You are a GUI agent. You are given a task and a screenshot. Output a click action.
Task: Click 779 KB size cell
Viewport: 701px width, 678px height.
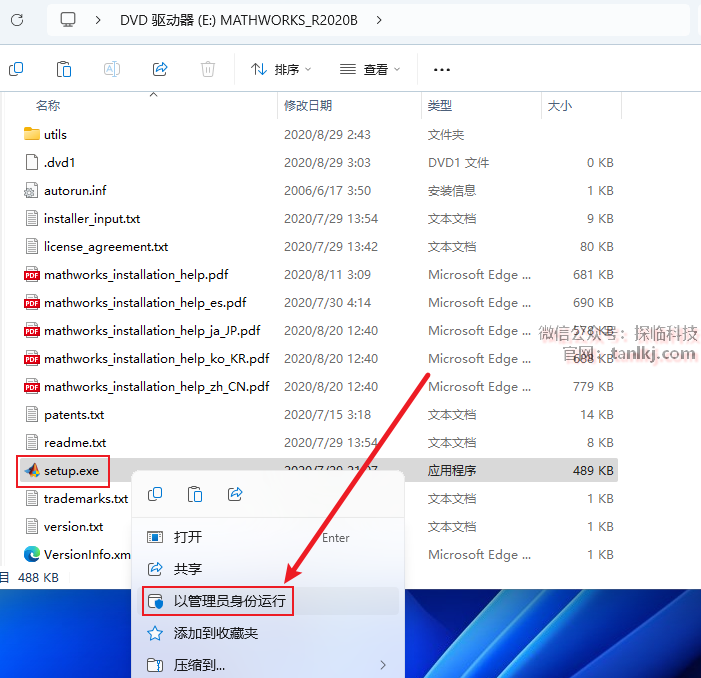click(593, 387)
